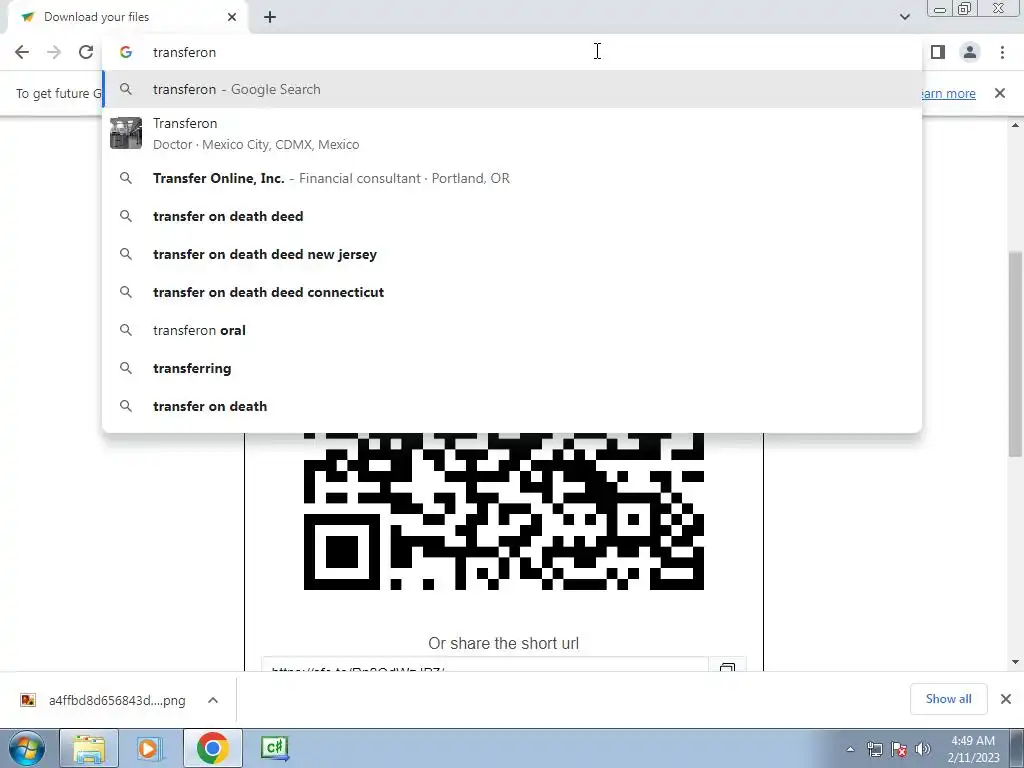Pick transfer on death deed connecticut

(x=512, y=292)
